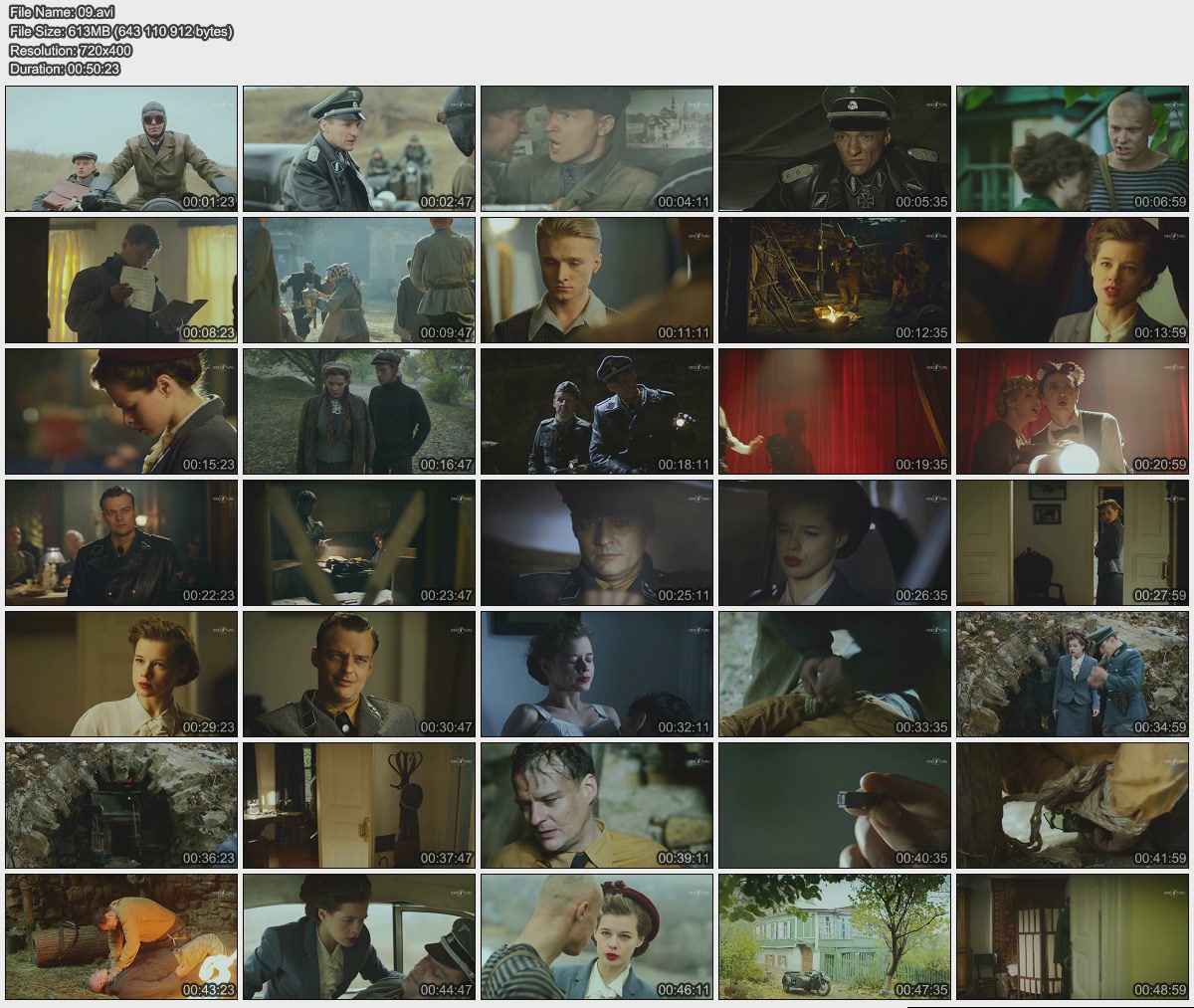Open the red curtain frame at 00:19:35
The image size is (1194, 1008).
[835, 411]
